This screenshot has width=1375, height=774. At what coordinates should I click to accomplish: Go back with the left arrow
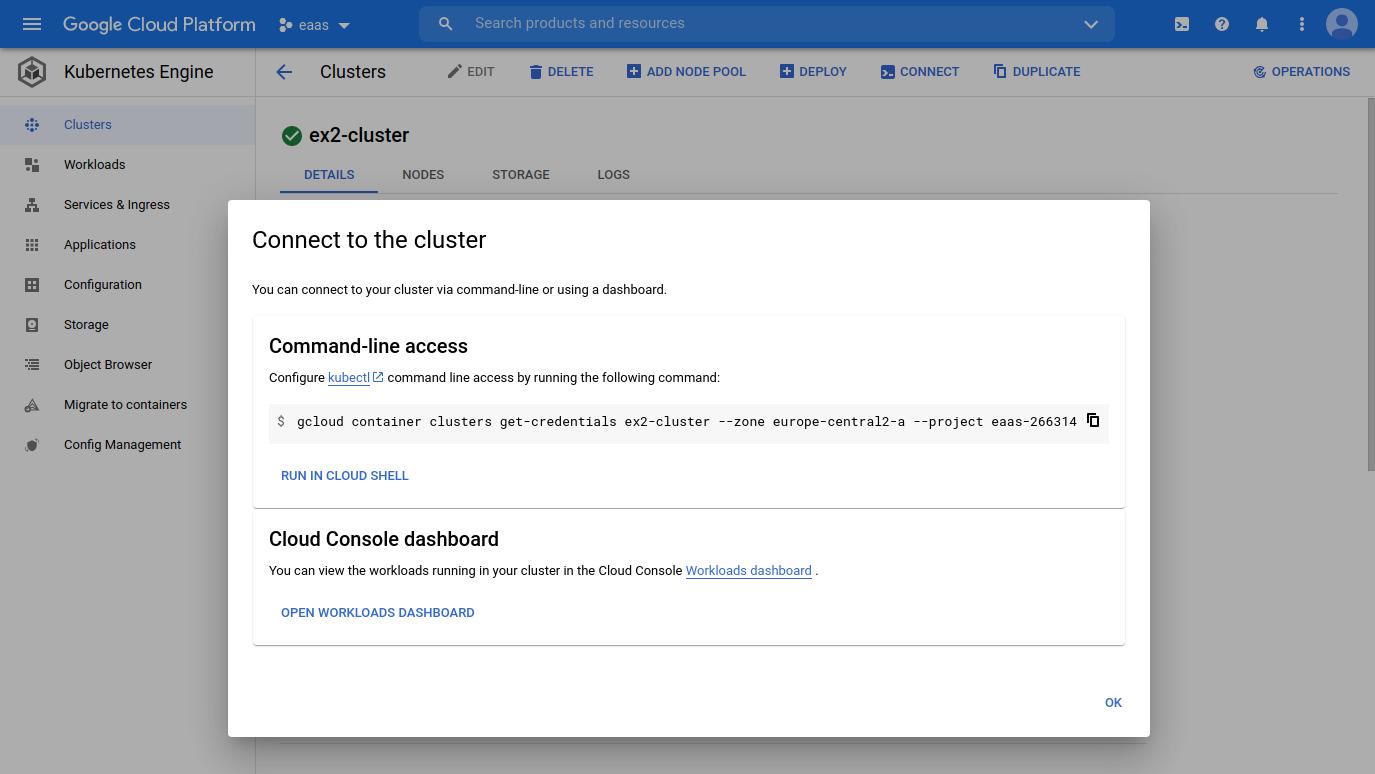pos(284,72)
